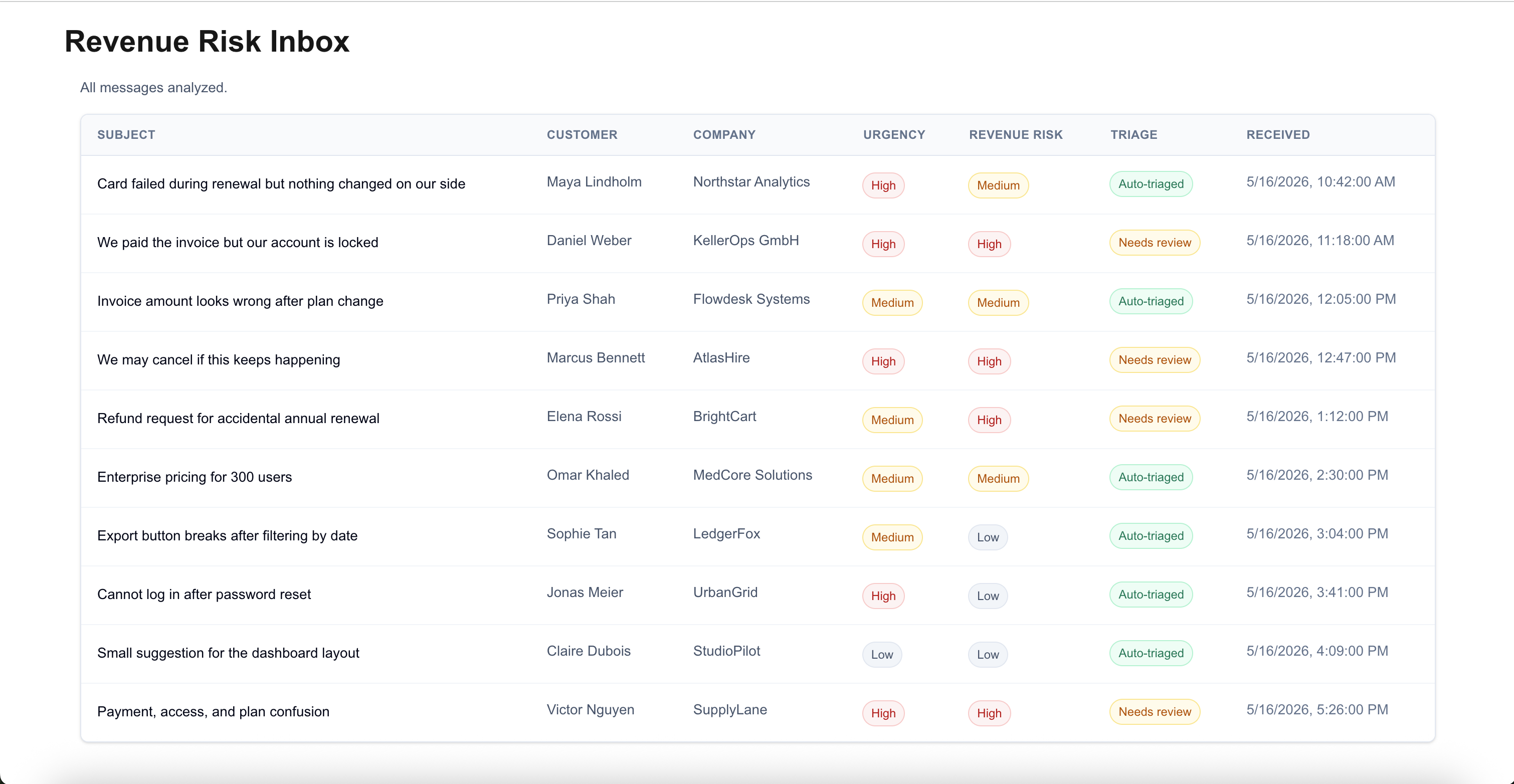This screenshot has width=1514, height=784.
Task: Open 'Refund request for accidental annual renewal'
Action: 238,419
